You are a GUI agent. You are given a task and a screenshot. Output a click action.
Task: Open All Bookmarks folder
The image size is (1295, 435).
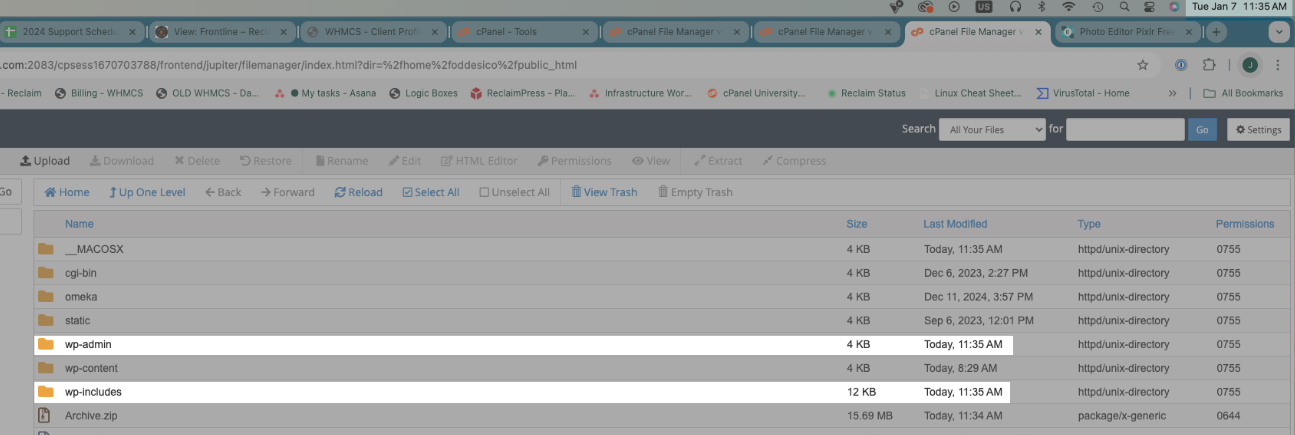click(1244, 93)
